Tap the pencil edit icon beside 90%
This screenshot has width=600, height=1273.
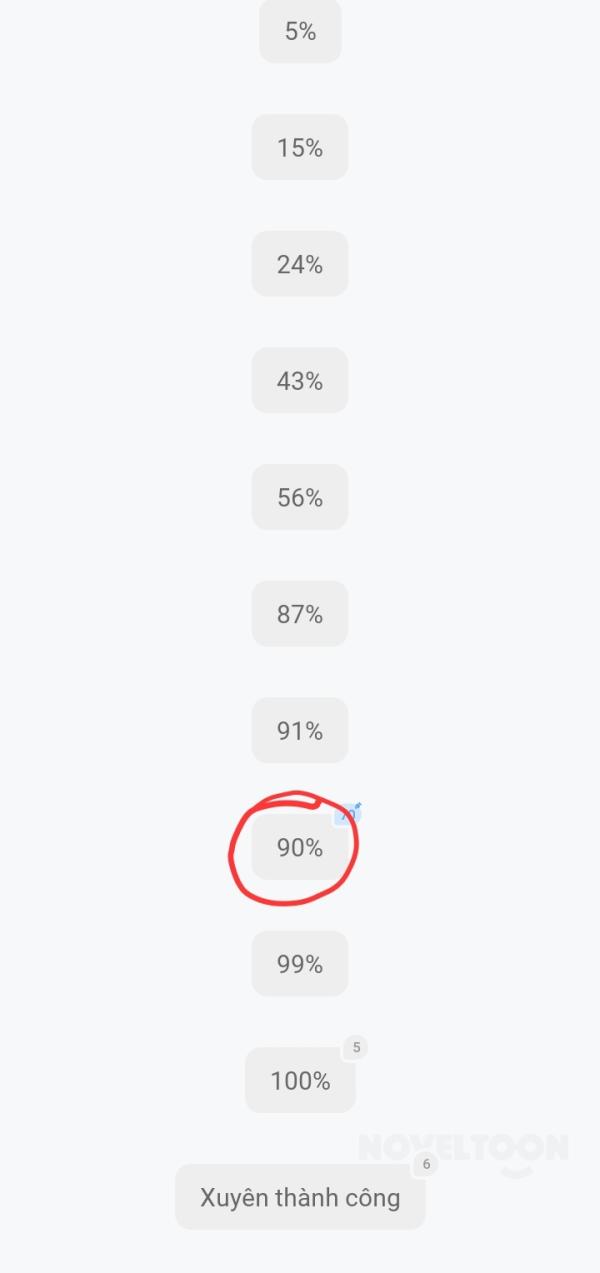(349, 813)
